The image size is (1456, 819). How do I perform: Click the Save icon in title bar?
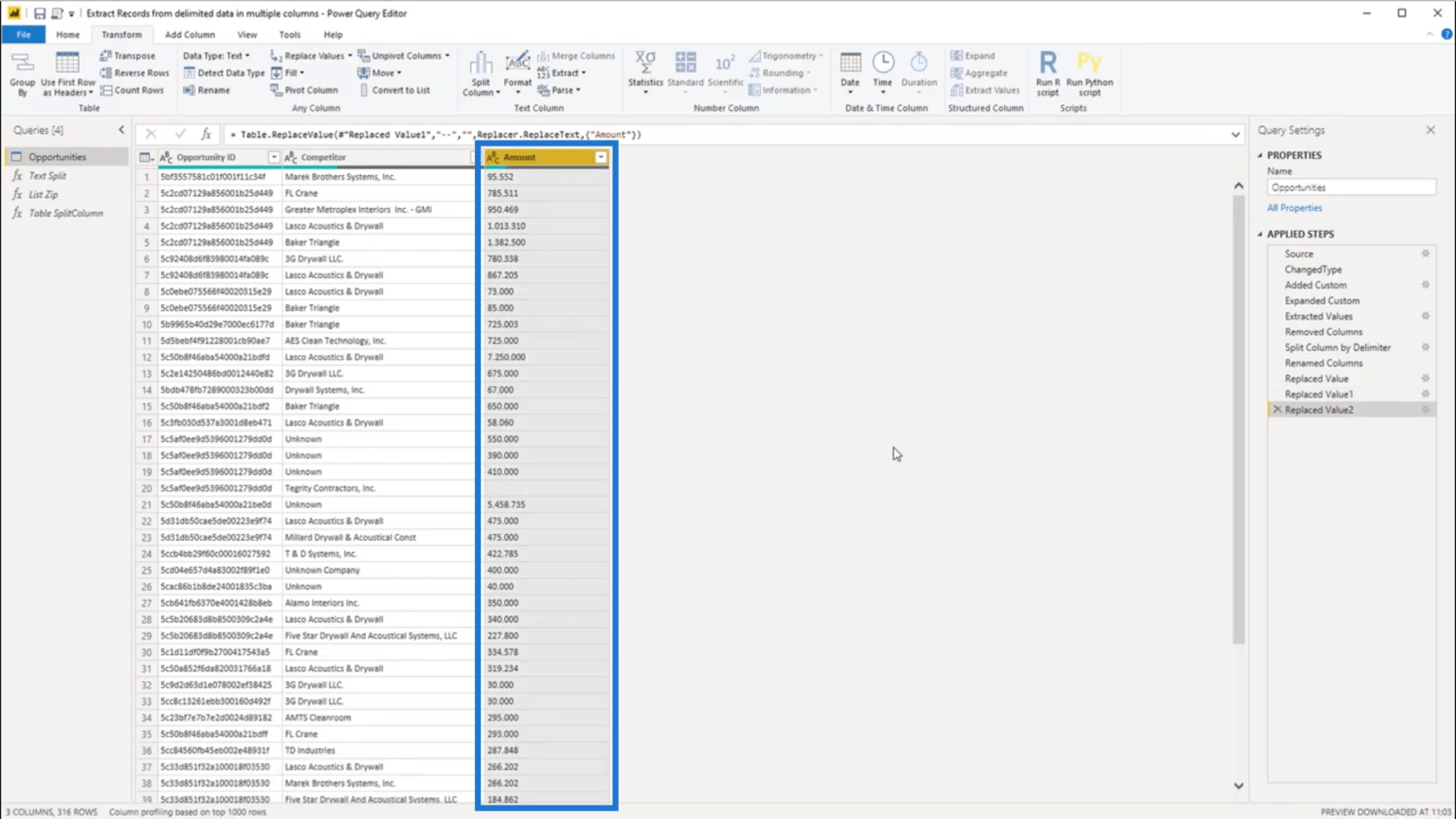(39, 13)
